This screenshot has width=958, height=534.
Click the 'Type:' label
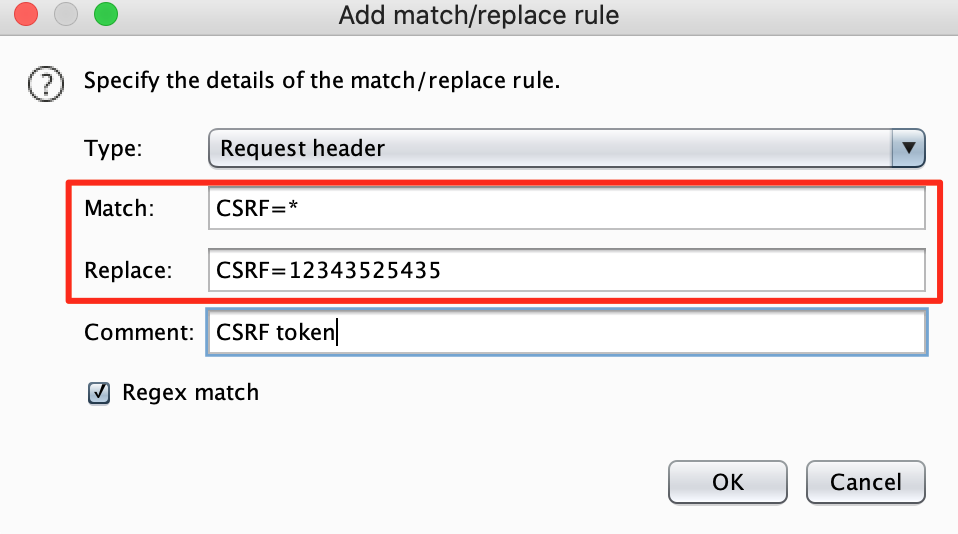(113, 149)
